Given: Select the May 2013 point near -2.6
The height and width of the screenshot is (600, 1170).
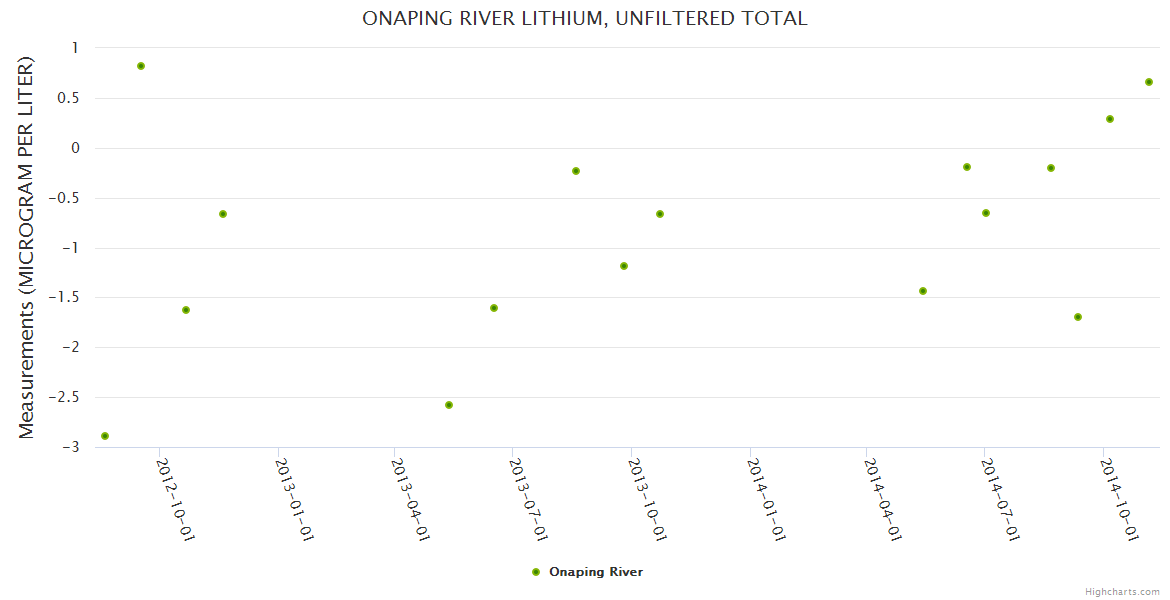Looking at the screenshot, I should (449, 405).
